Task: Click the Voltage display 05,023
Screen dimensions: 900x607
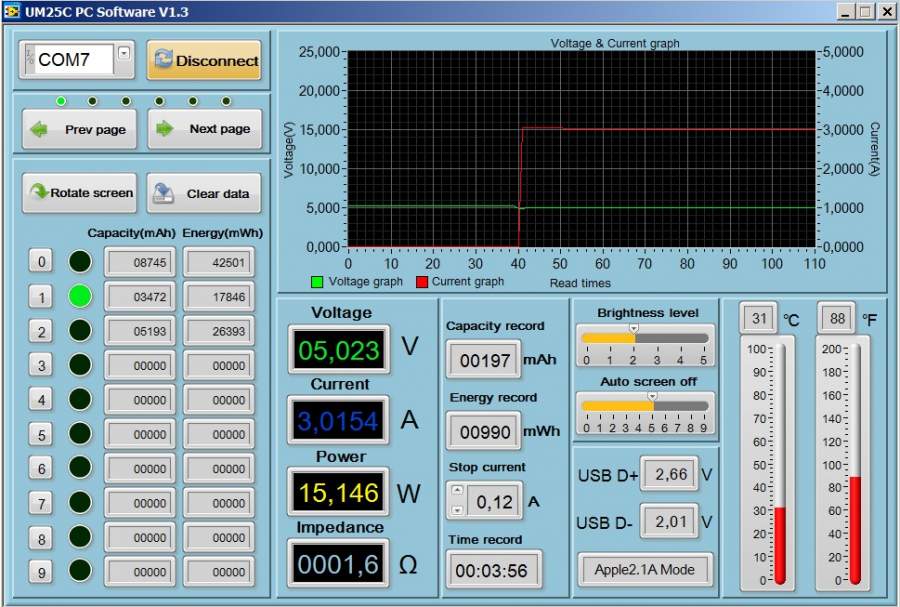Action: (x=339, y=349)
